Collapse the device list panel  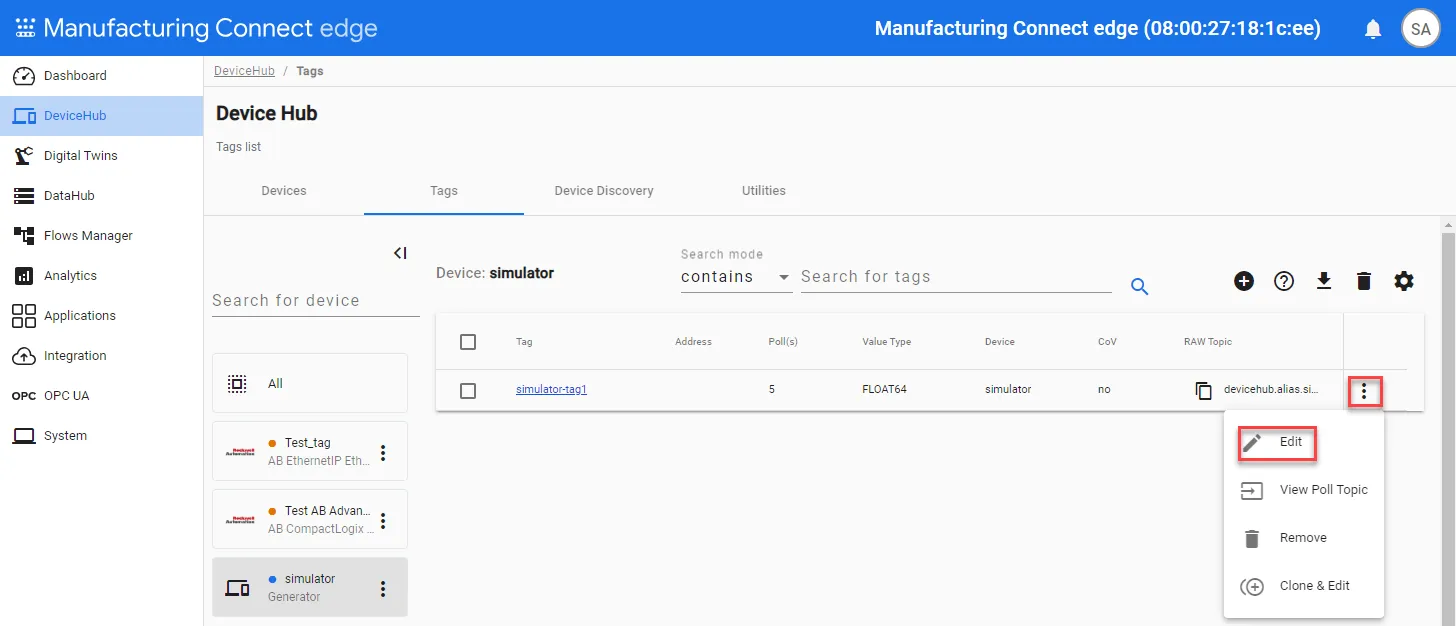click(x=400, y=253)
